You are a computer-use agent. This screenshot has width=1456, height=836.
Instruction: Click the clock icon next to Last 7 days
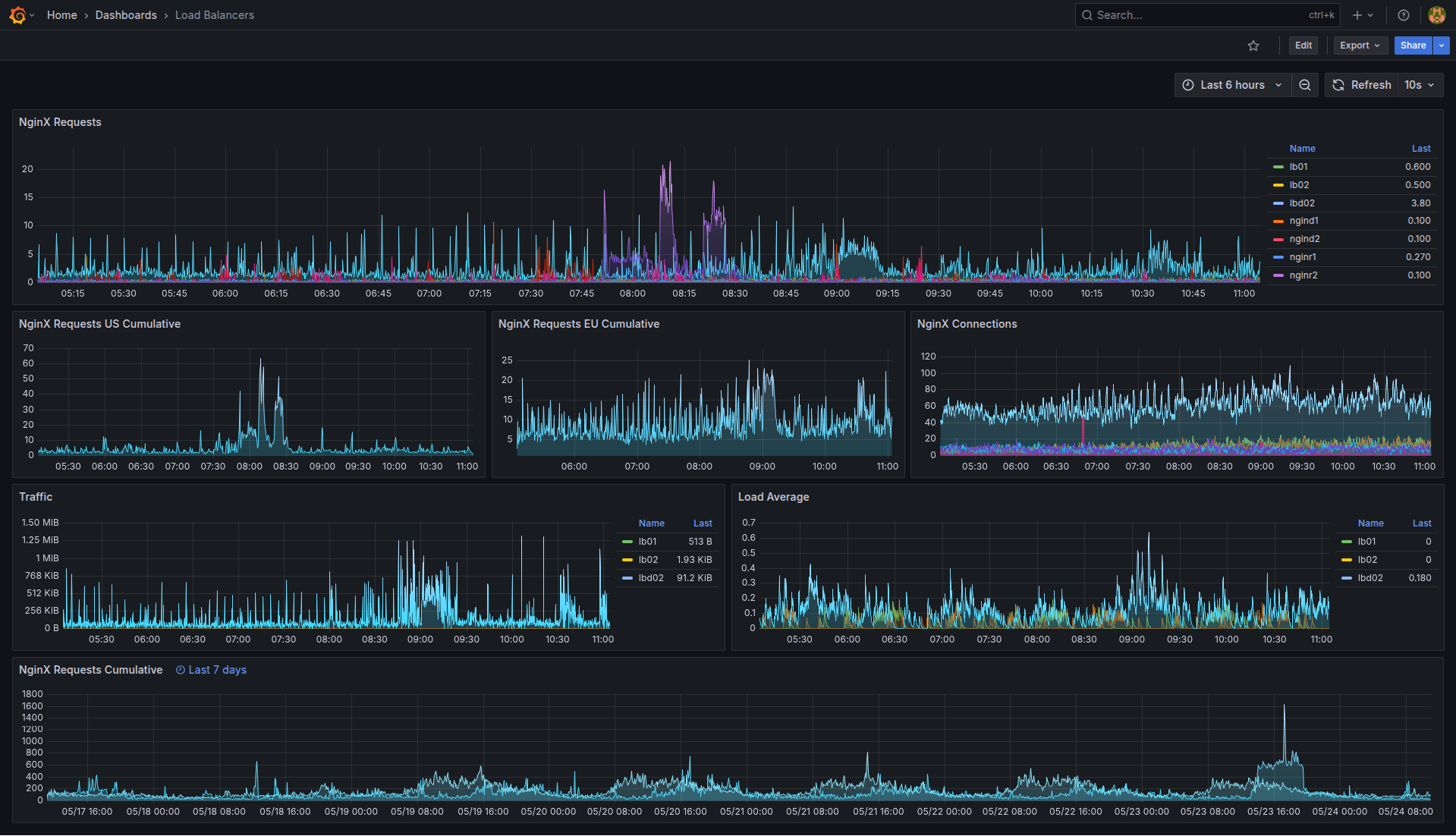181,670
